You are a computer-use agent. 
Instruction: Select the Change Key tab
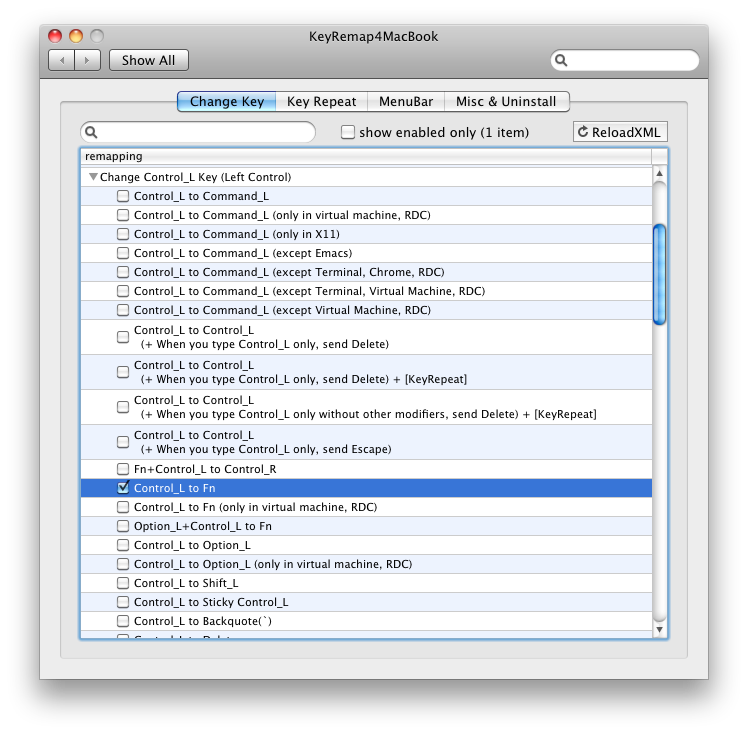point(227,102)
